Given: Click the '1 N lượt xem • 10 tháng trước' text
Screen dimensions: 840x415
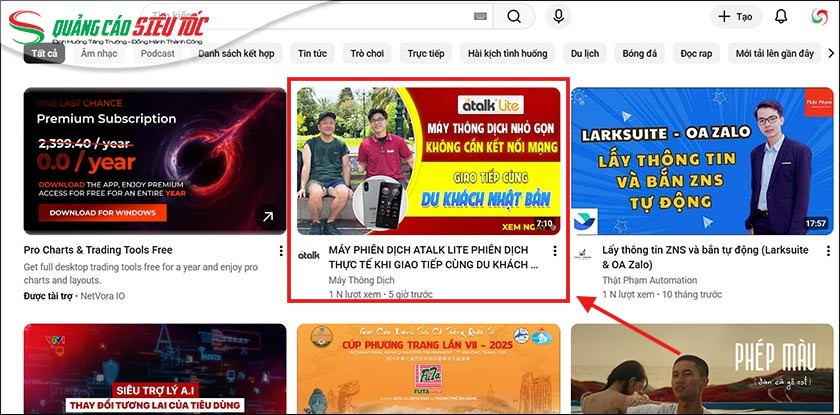Looking at the screenshot, I should [662, 294].
